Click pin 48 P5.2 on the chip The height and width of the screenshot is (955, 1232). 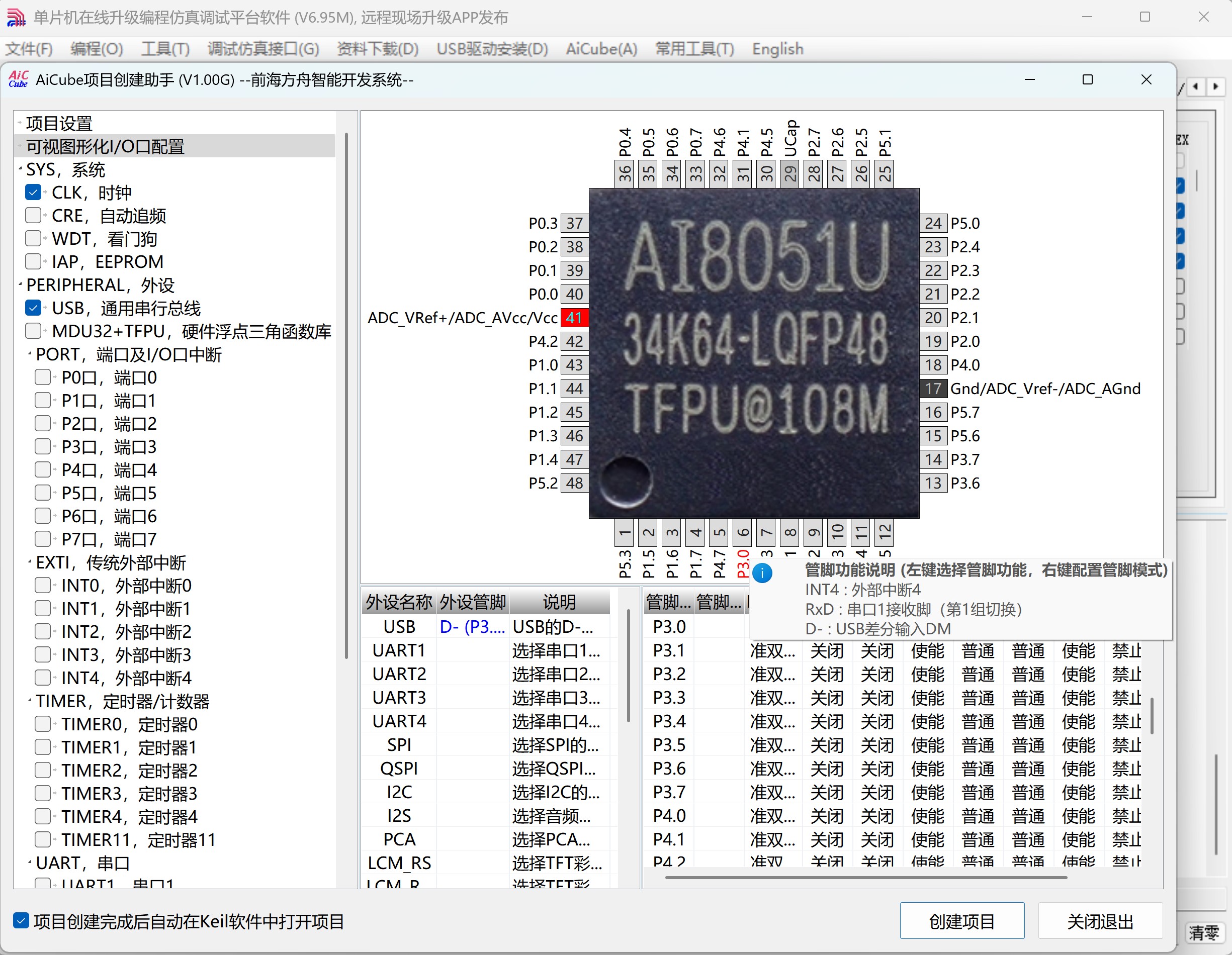tap(574, 483)
